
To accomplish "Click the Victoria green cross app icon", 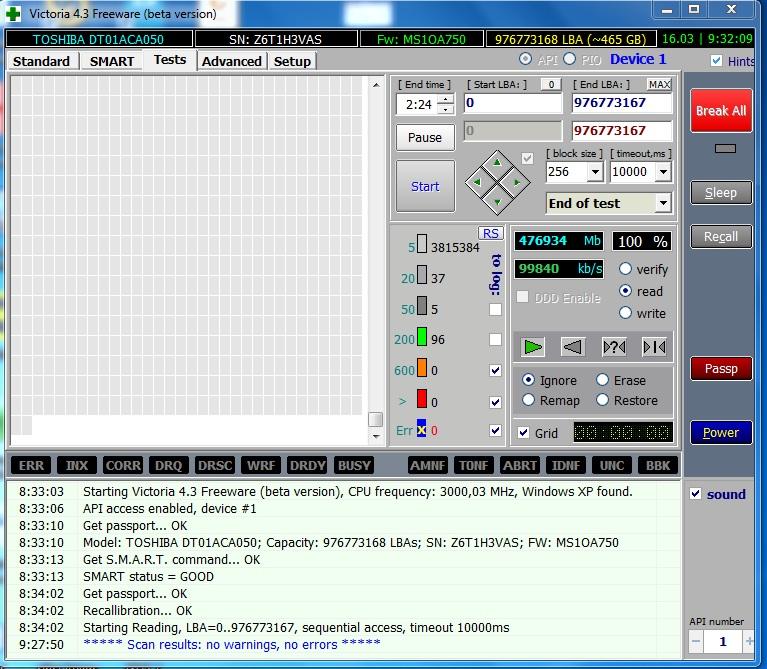I will coord(13,14).
